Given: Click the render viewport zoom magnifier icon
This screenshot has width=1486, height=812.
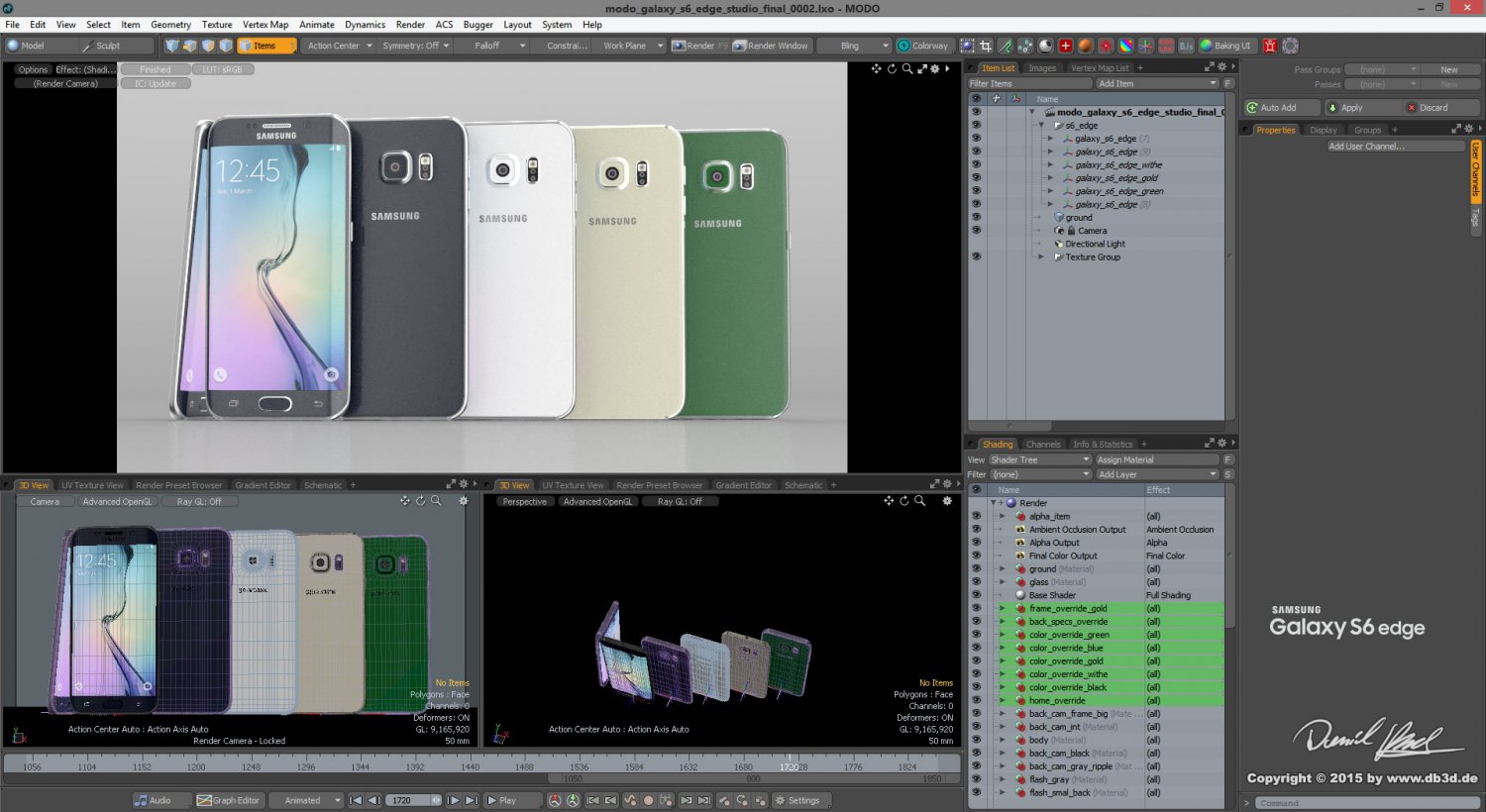Looking at the screenshot, I should (x=907, y=68).
